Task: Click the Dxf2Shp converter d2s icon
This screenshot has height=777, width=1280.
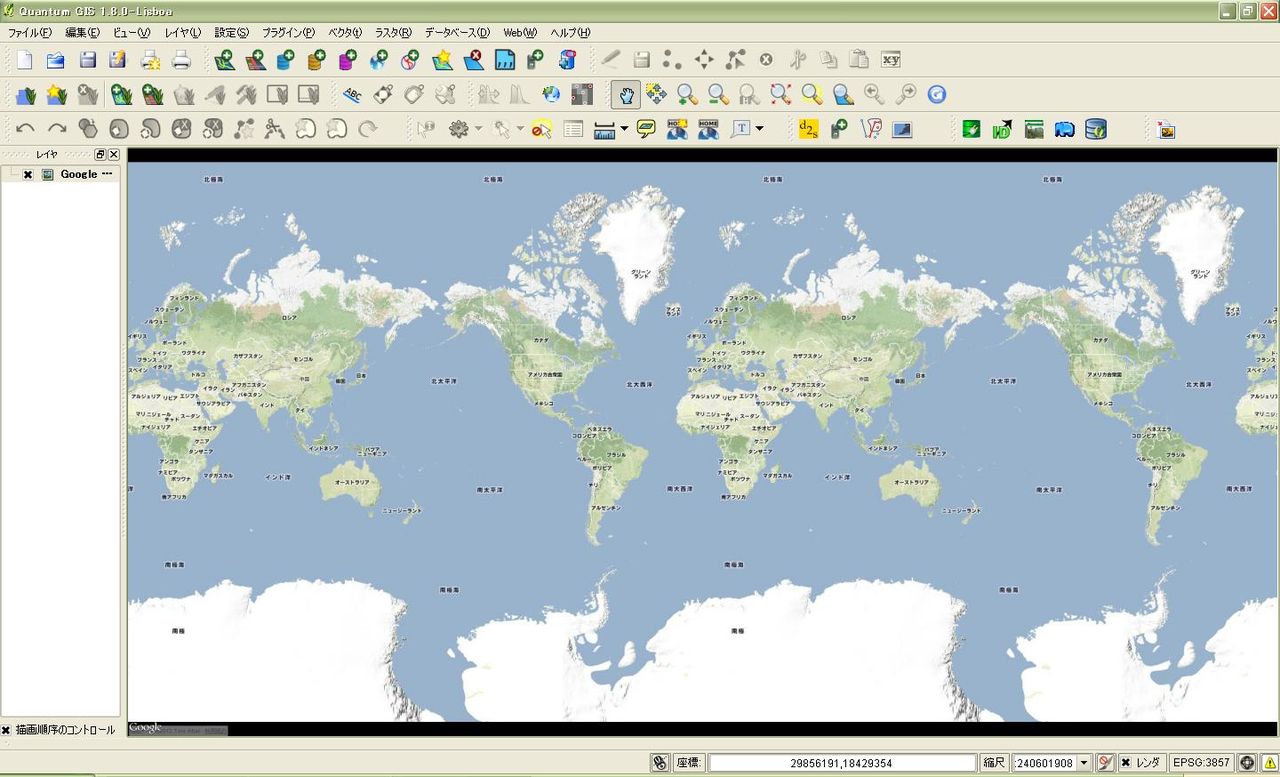Action: pyautogui.click(x=808, y=128)
